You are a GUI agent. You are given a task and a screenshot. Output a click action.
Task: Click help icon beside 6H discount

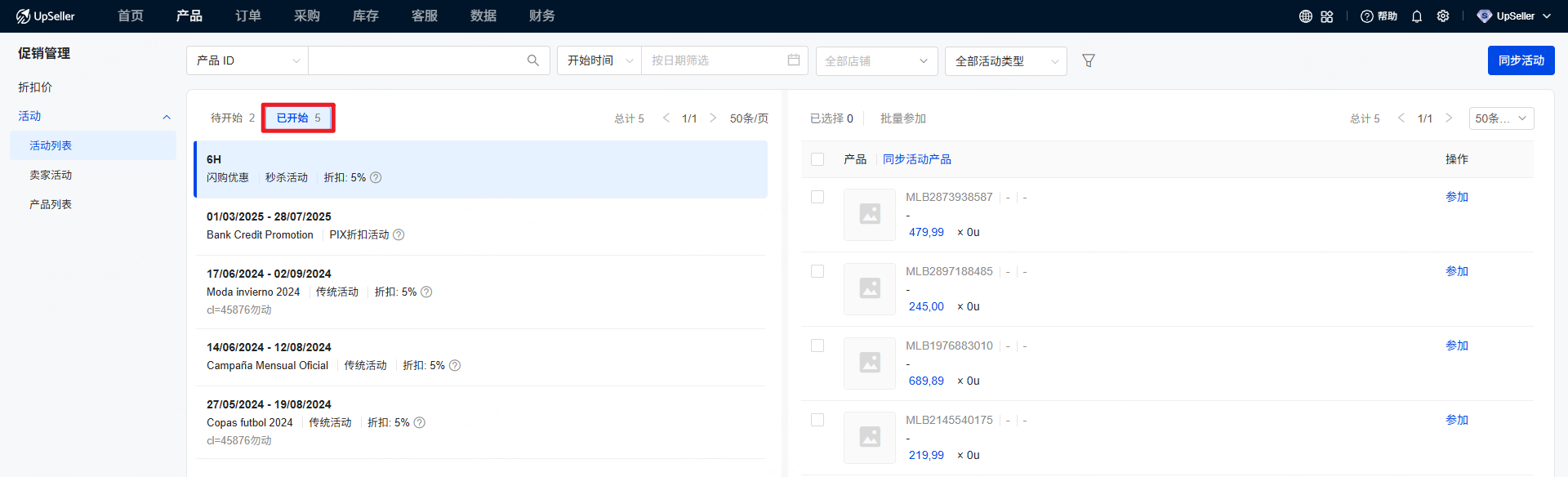(376, 177)
